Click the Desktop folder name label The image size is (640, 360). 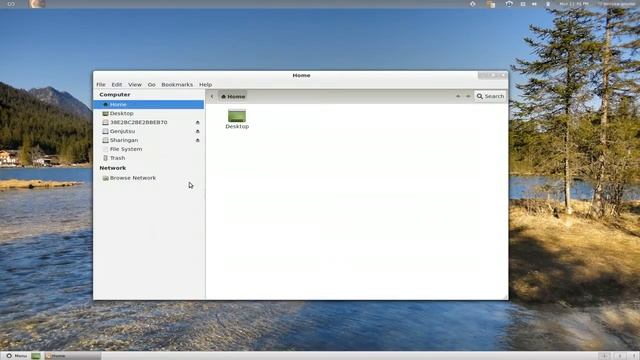click(237, 127)
